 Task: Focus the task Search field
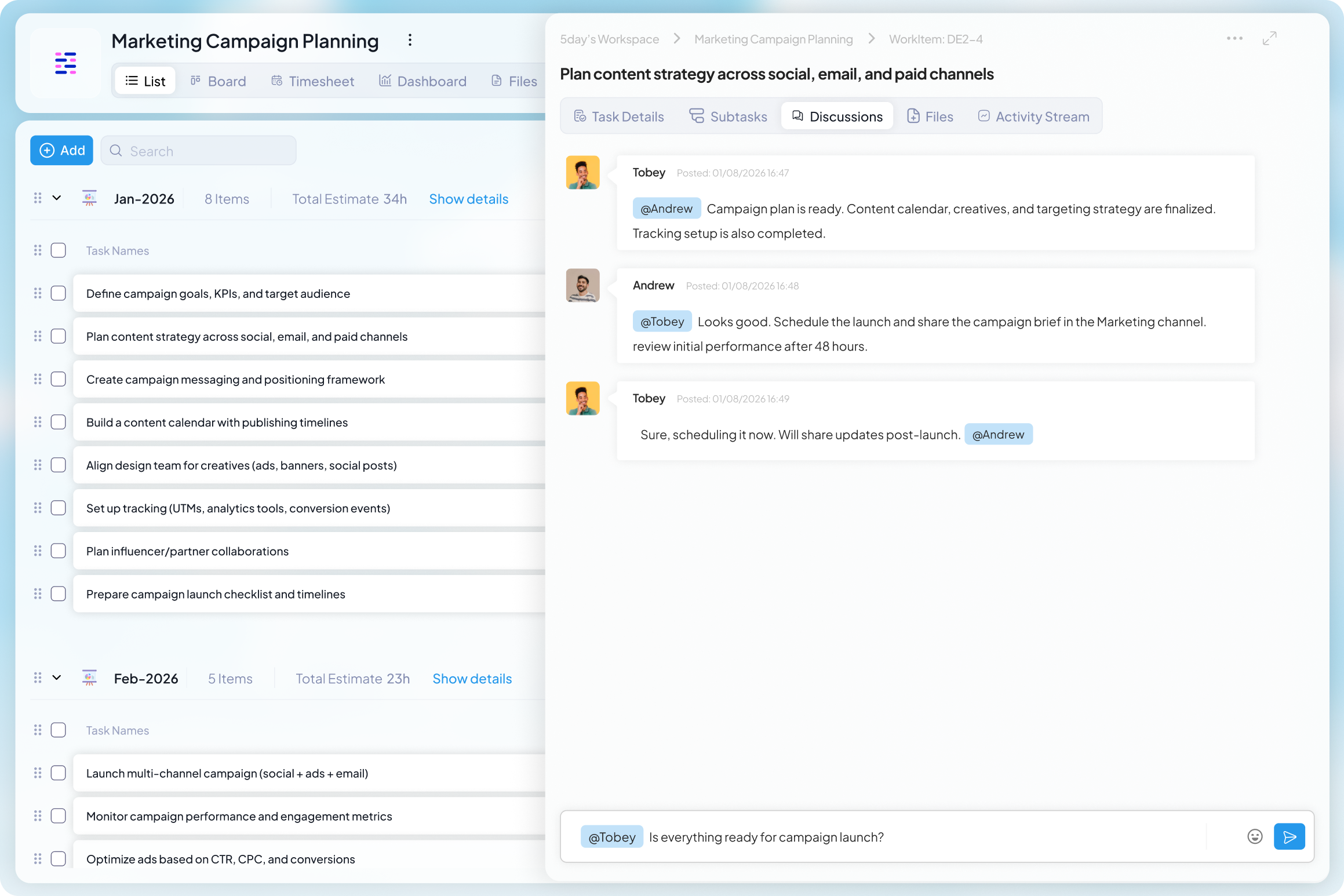(199, 151)
